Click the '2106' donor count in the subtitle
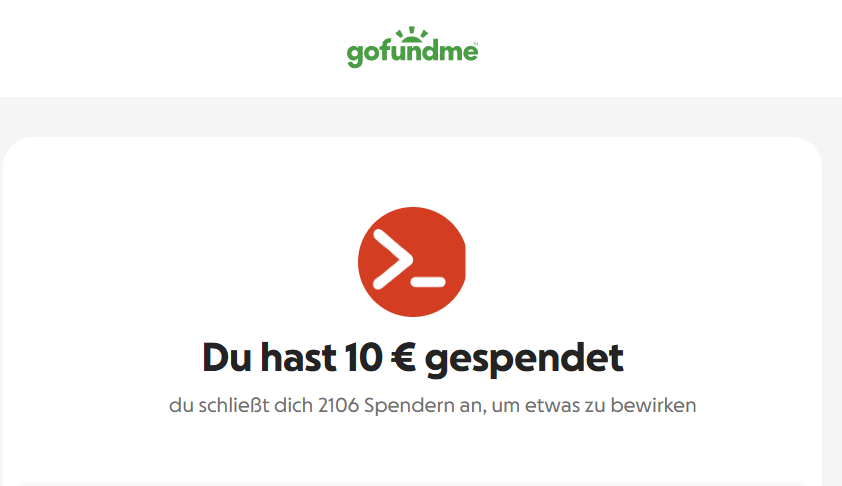This screenshot has width=842, height=486. tap(338, 405)
